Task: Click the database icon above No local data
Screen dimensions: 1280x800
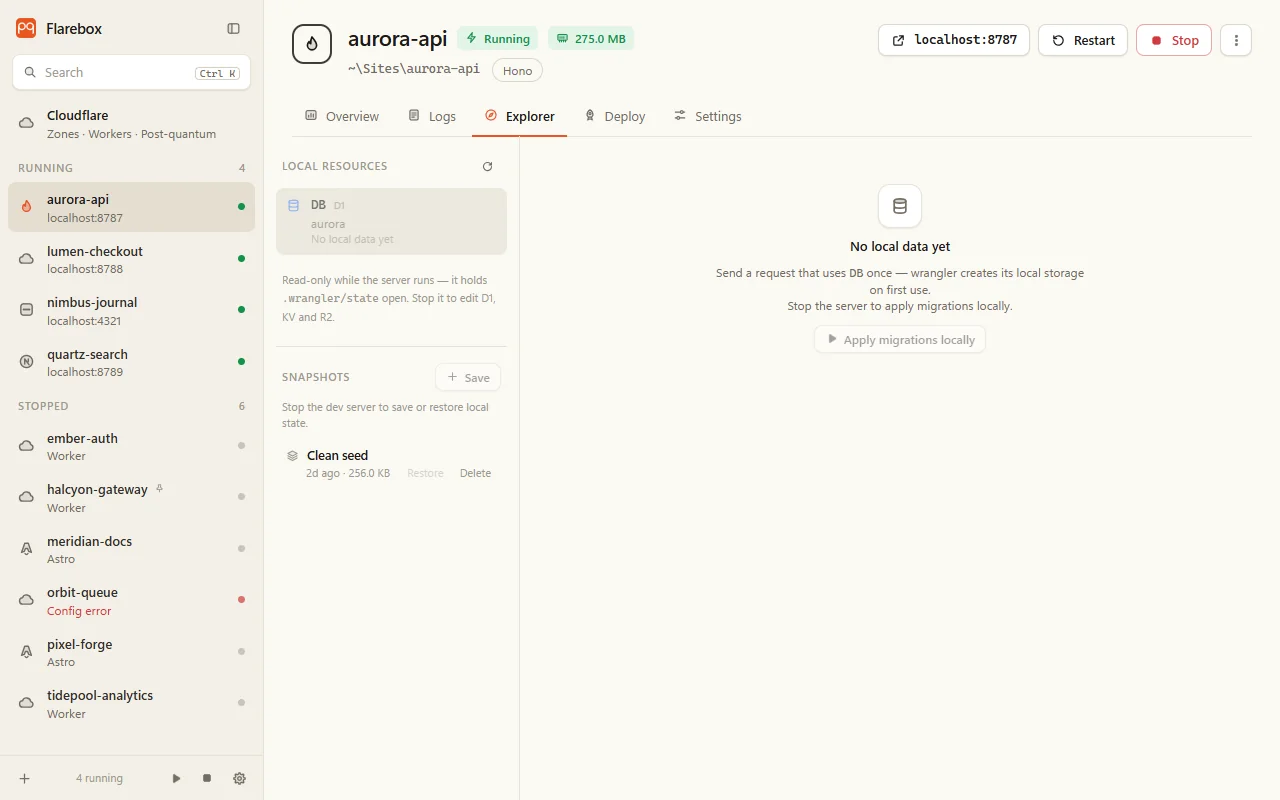Action: pyautogui.click(x=900, y=206)
